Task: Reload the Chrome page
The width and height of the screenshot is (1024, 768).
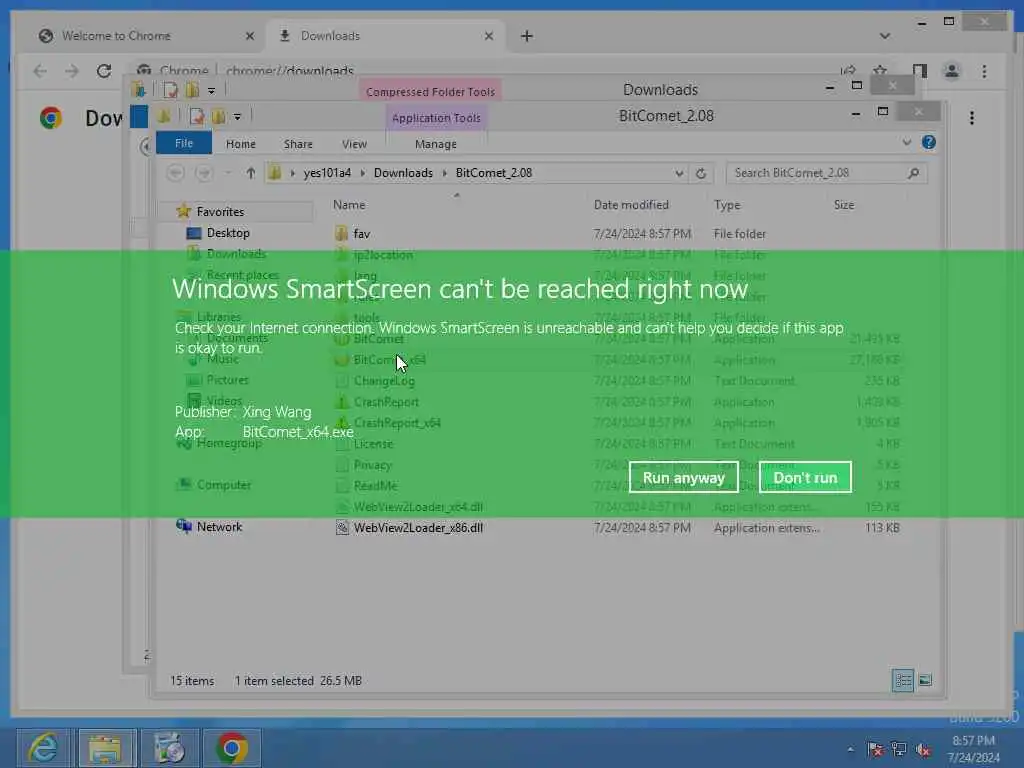Action: 104,71
